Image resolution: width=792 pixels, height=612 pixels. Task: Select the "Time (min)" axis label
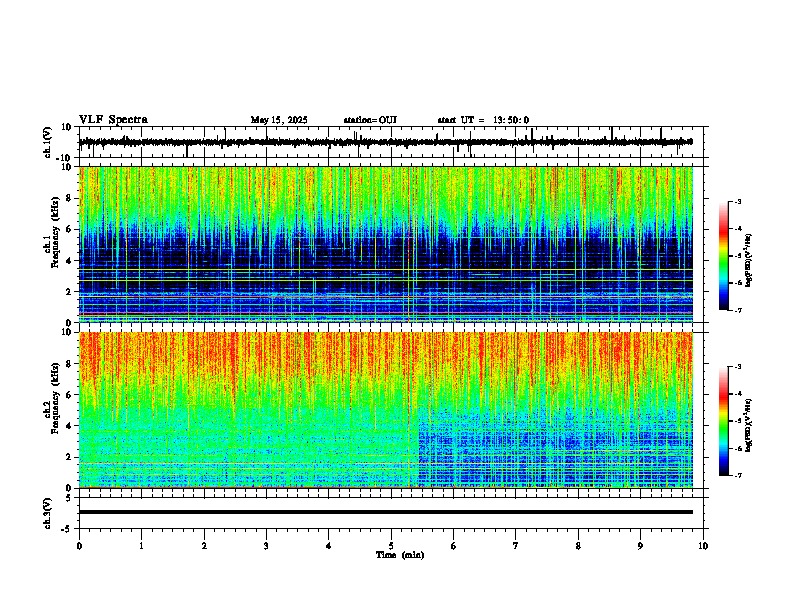[400, 555]
